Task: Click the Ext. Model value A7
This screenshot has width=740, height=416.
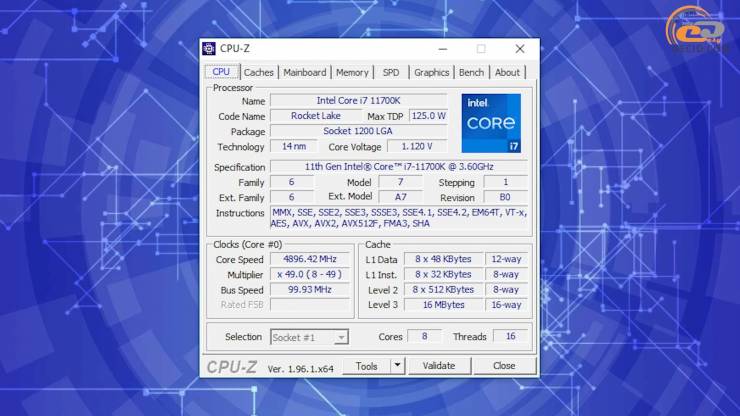Action: [400, 197]
